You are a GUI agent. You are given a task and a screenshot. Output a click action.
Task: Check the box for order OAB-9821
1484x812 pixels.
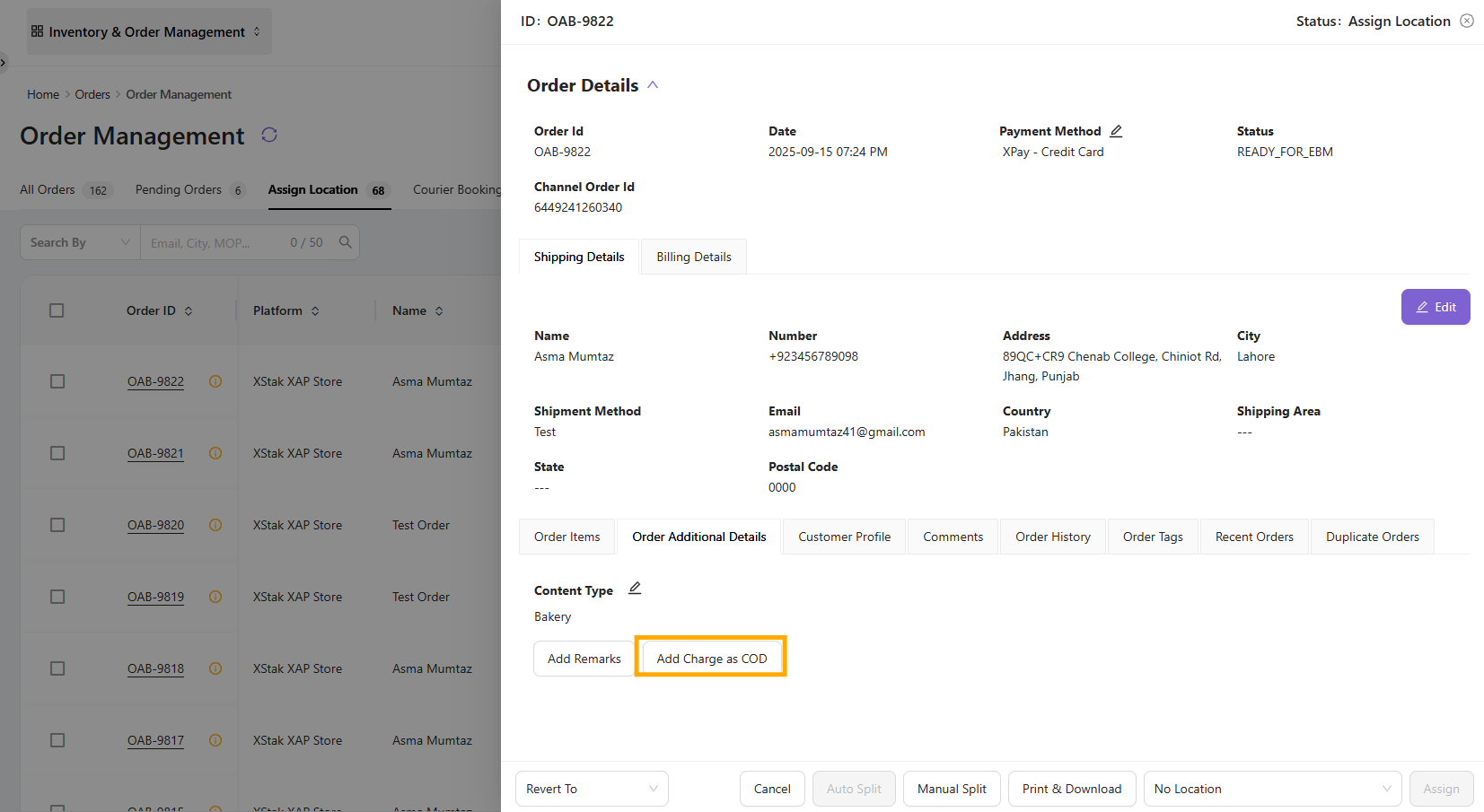(57, 453)
